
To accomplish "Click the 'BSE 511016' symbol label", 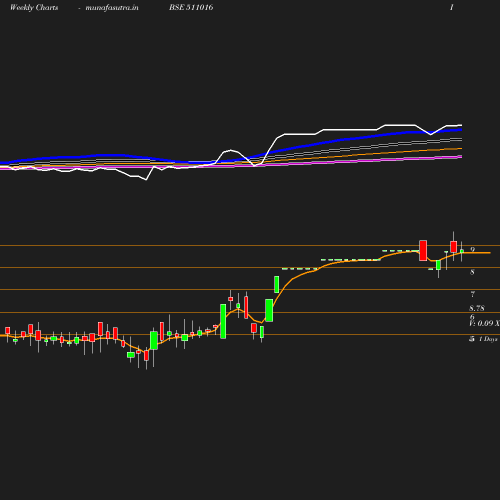I will (191, 7).
